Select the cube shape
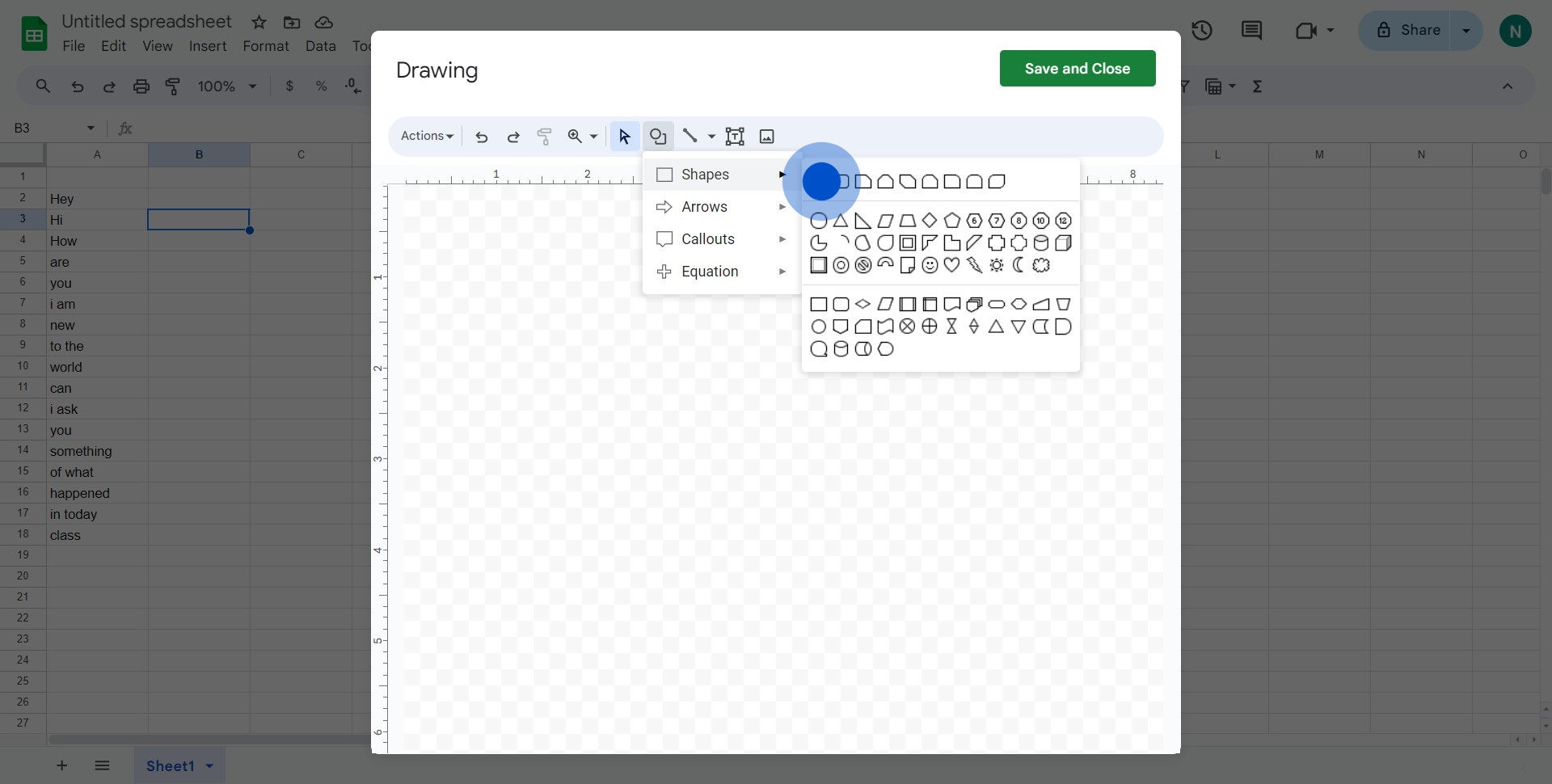The height and width of the screenshot is (784, 1552). [1063, 243]
